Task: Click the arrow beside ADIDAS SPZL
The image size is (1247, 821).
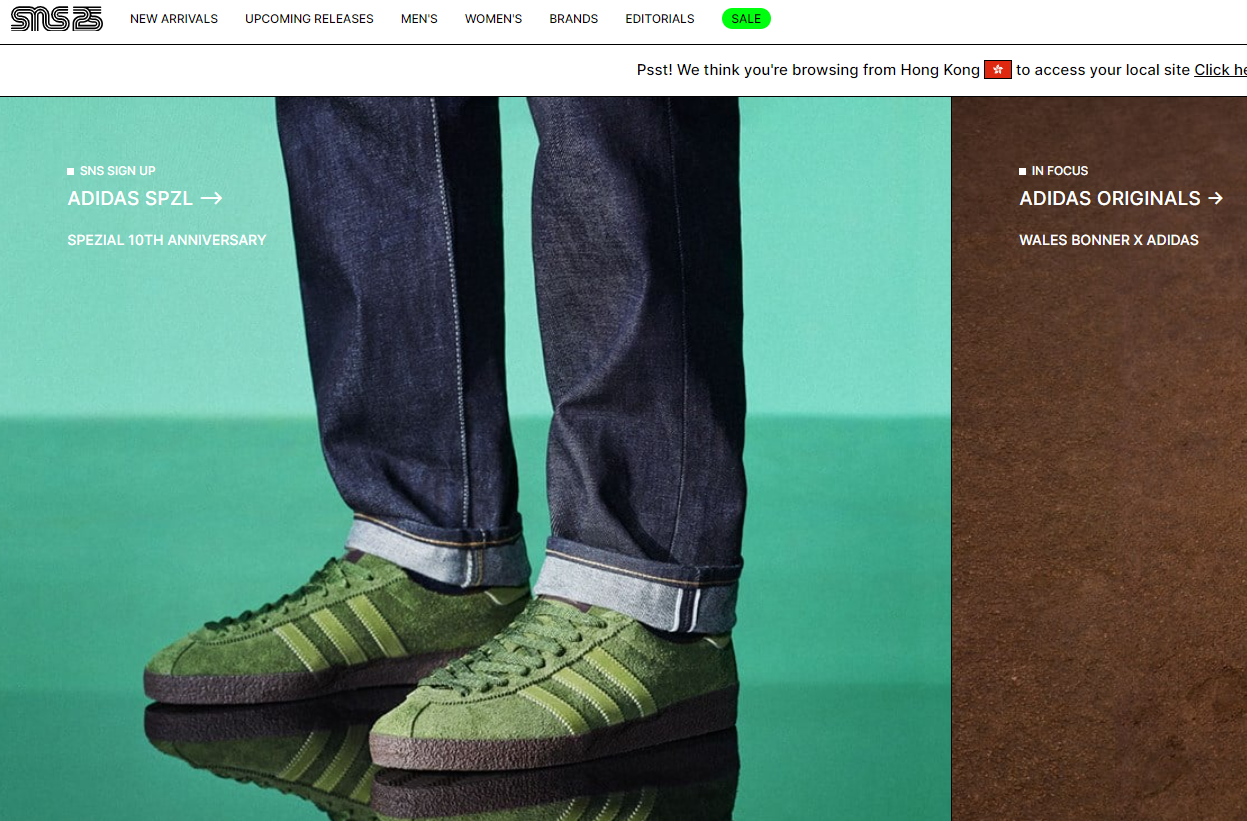Action: pos(211,198)
